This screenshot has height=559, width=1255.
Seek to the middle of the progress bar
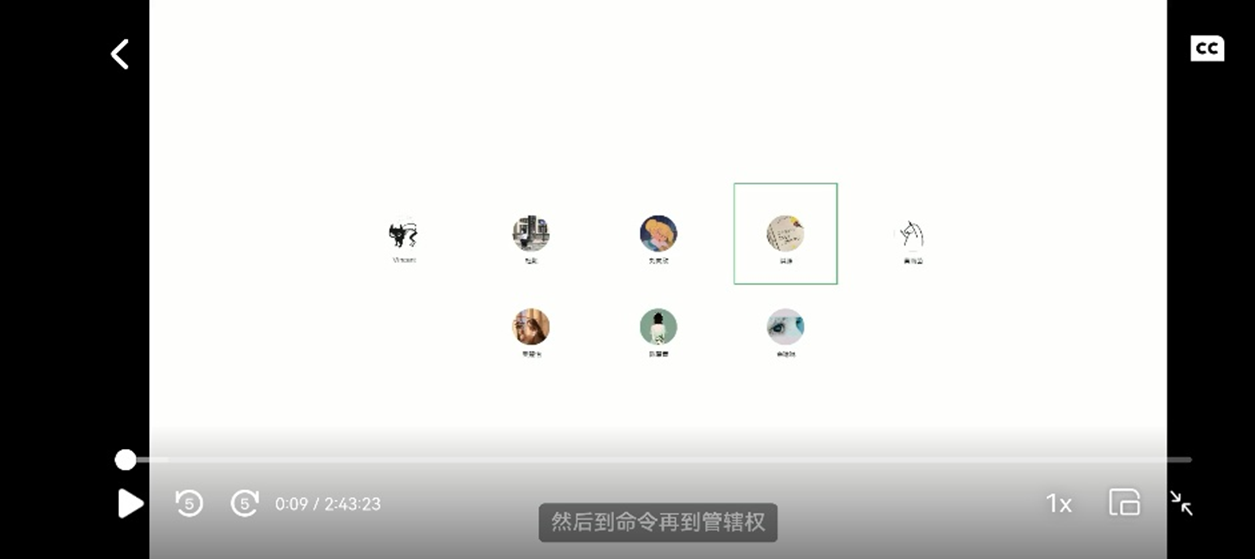coord(658,460)
